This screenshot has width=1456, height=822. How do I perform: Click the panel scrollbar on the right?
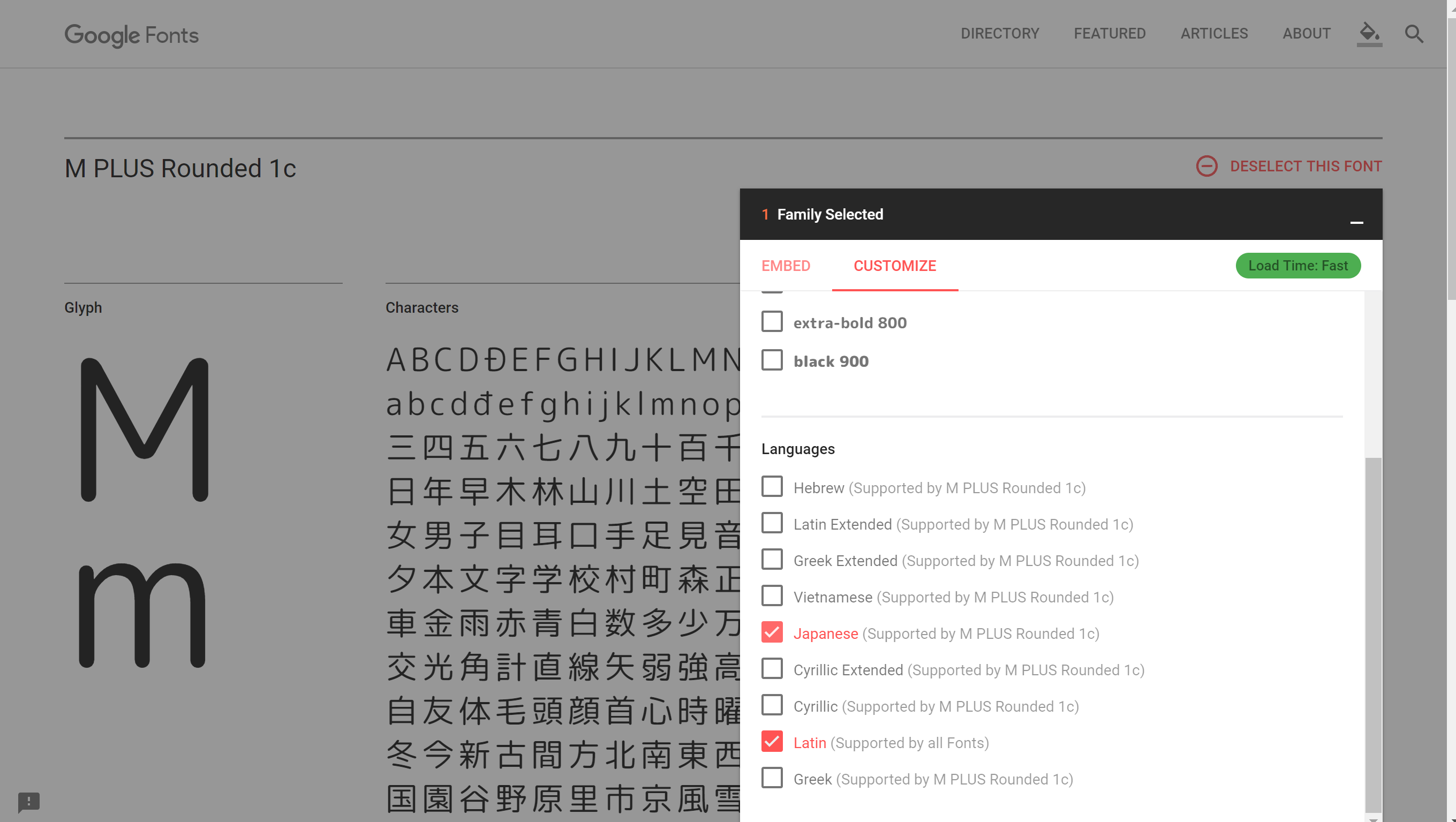coord(1374,622)
